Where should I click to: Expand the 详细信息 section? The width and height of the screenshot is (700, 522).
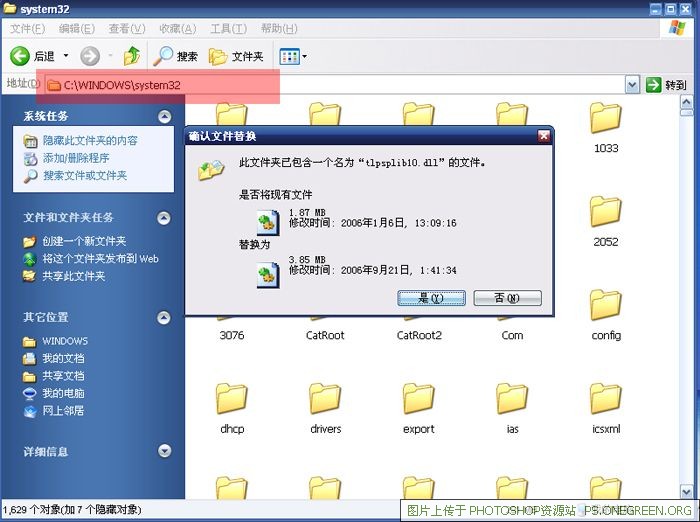tap(164, 451)
